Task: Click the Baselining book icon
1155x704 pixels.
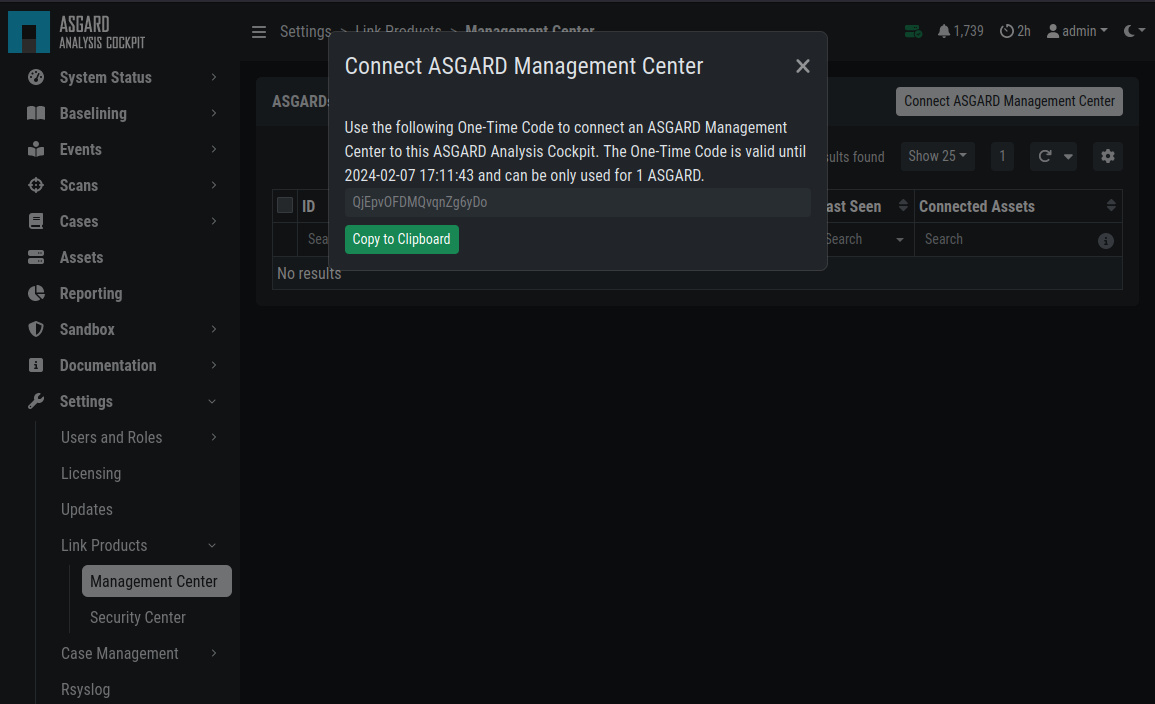Action: [35, 113]
